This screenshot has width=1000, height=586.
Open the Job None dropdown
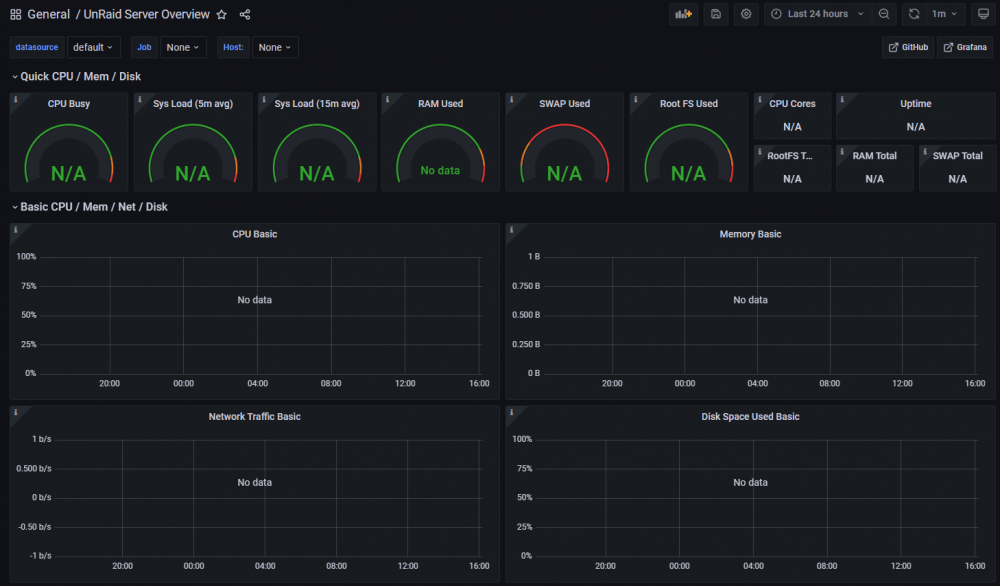(x=183, y=47)
